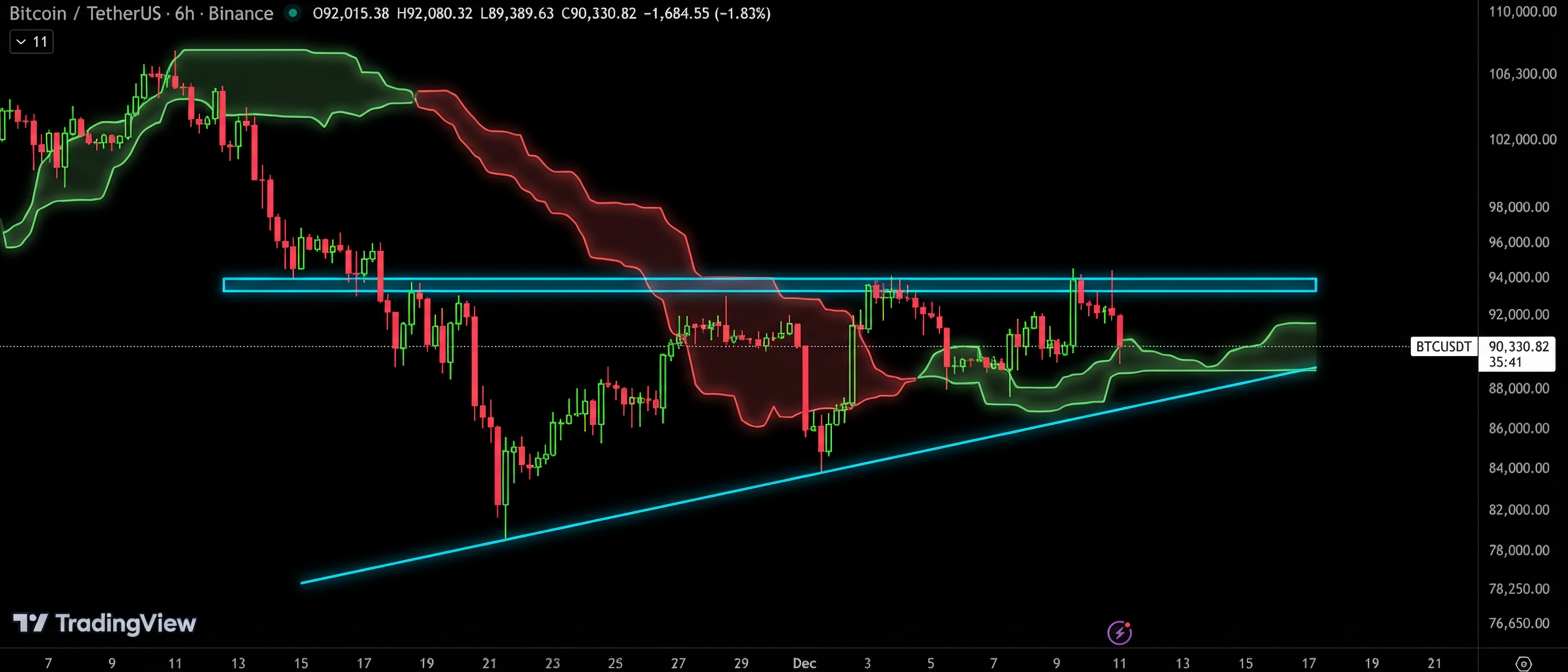Click the 76,650.00 price scale label
1568x672 pixels.
click(x=1522, y=623)
